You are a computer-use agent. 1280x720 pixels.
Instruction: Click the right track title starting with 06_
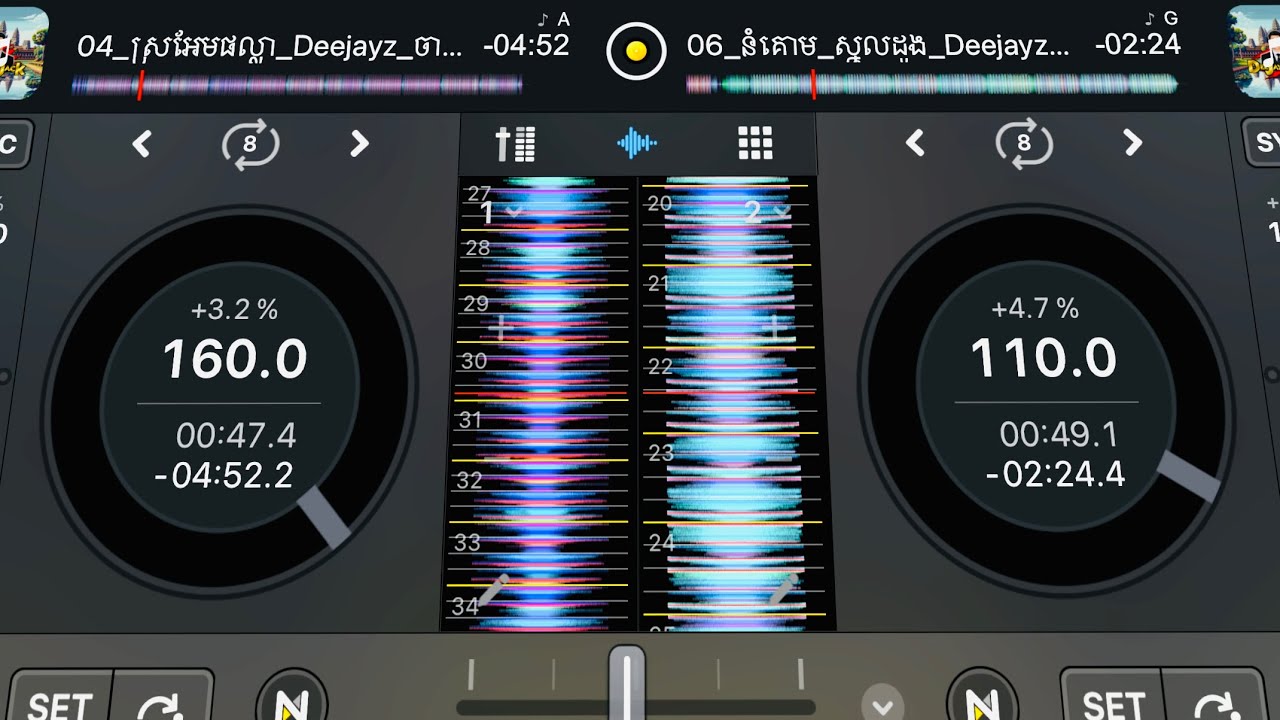click(x=877, y=46)
